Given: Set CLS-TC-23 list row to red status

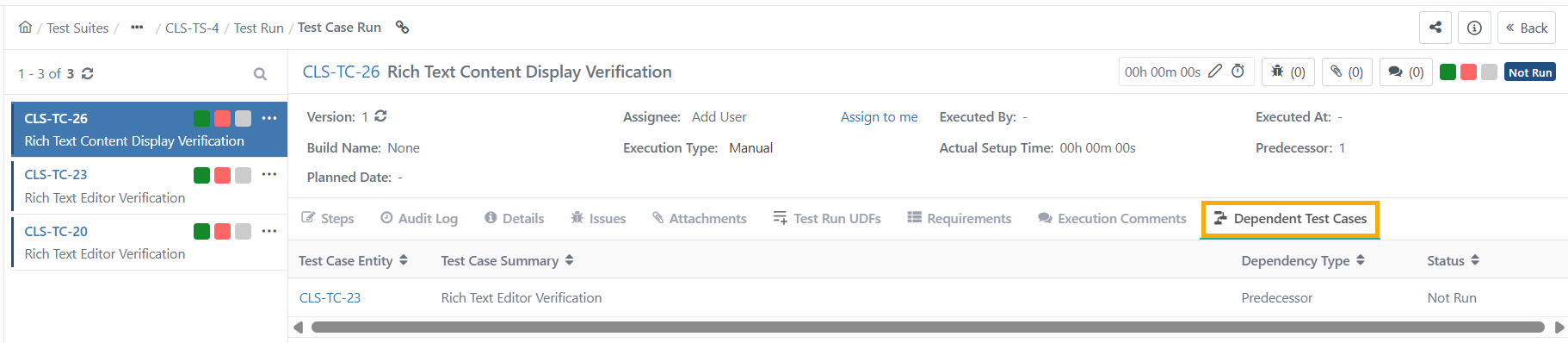Looking at the screenshot, I should point(222,175).
